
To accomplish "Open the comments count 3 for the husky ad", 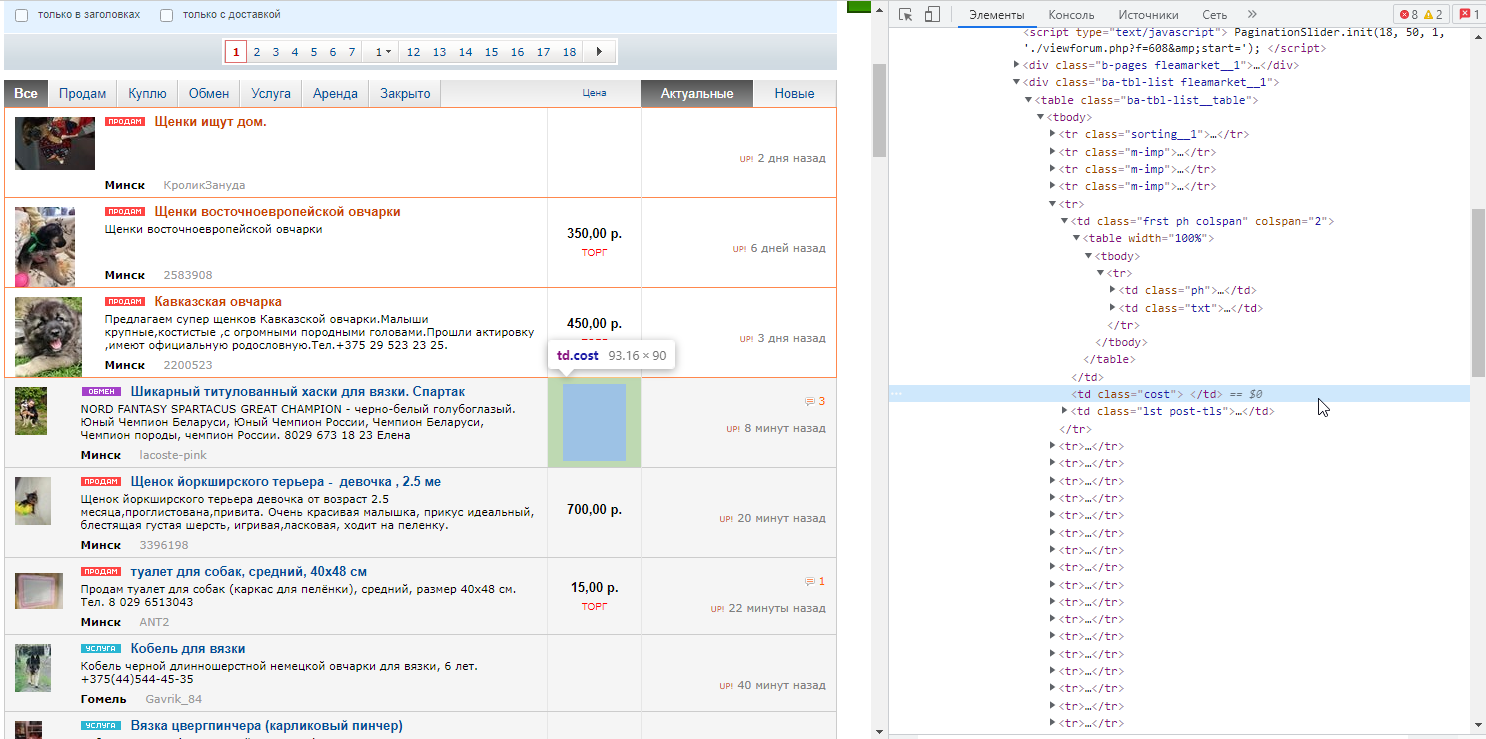I will [x=815, y=401].
